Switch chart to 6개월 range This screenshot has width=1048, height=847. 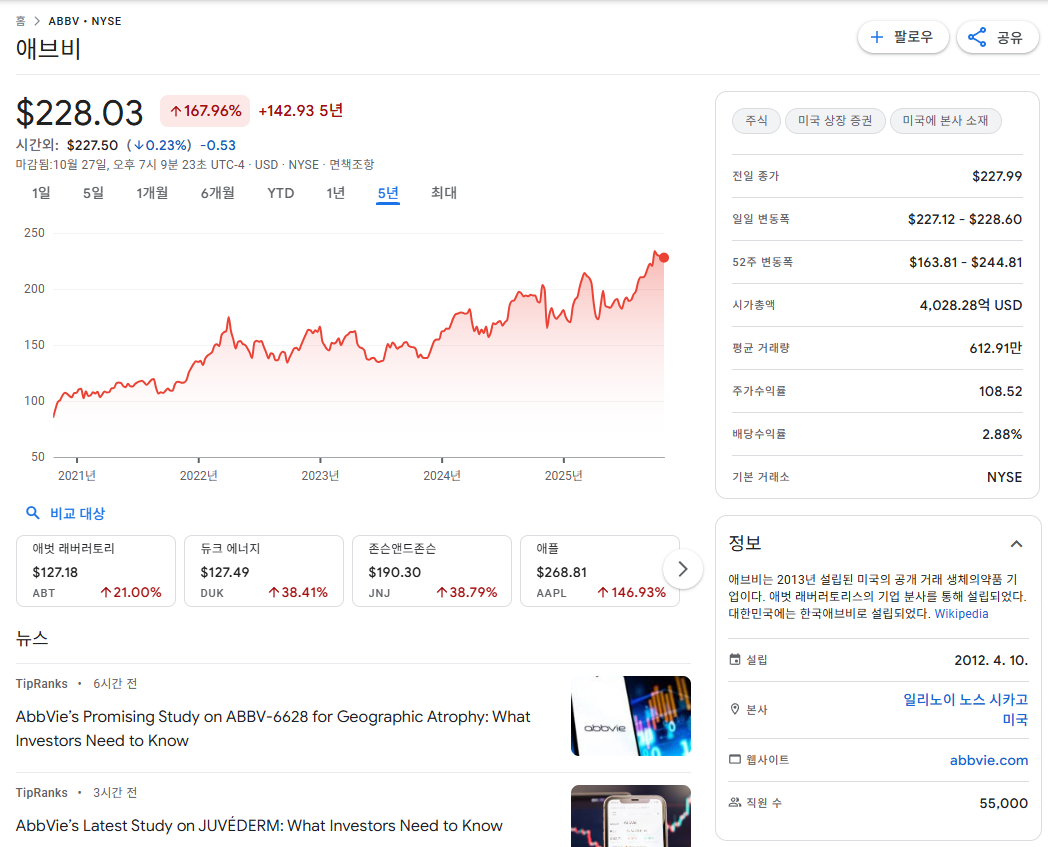(217, 193)
